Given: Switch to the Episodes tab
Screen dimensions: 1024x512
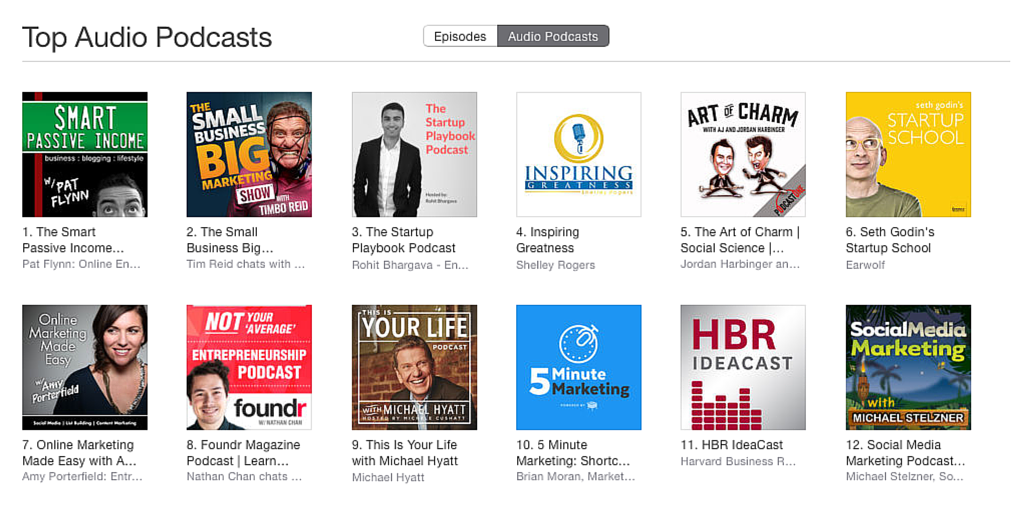Looking at the screenshot, I should point(460,37).
